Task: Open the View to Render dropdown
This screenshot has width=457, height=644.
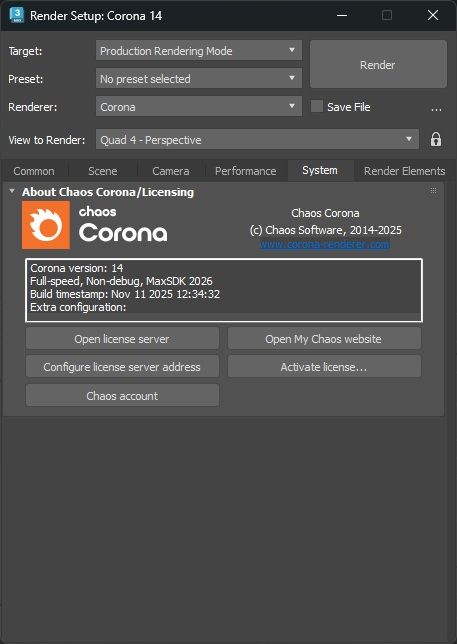Action: coord(257,140)
